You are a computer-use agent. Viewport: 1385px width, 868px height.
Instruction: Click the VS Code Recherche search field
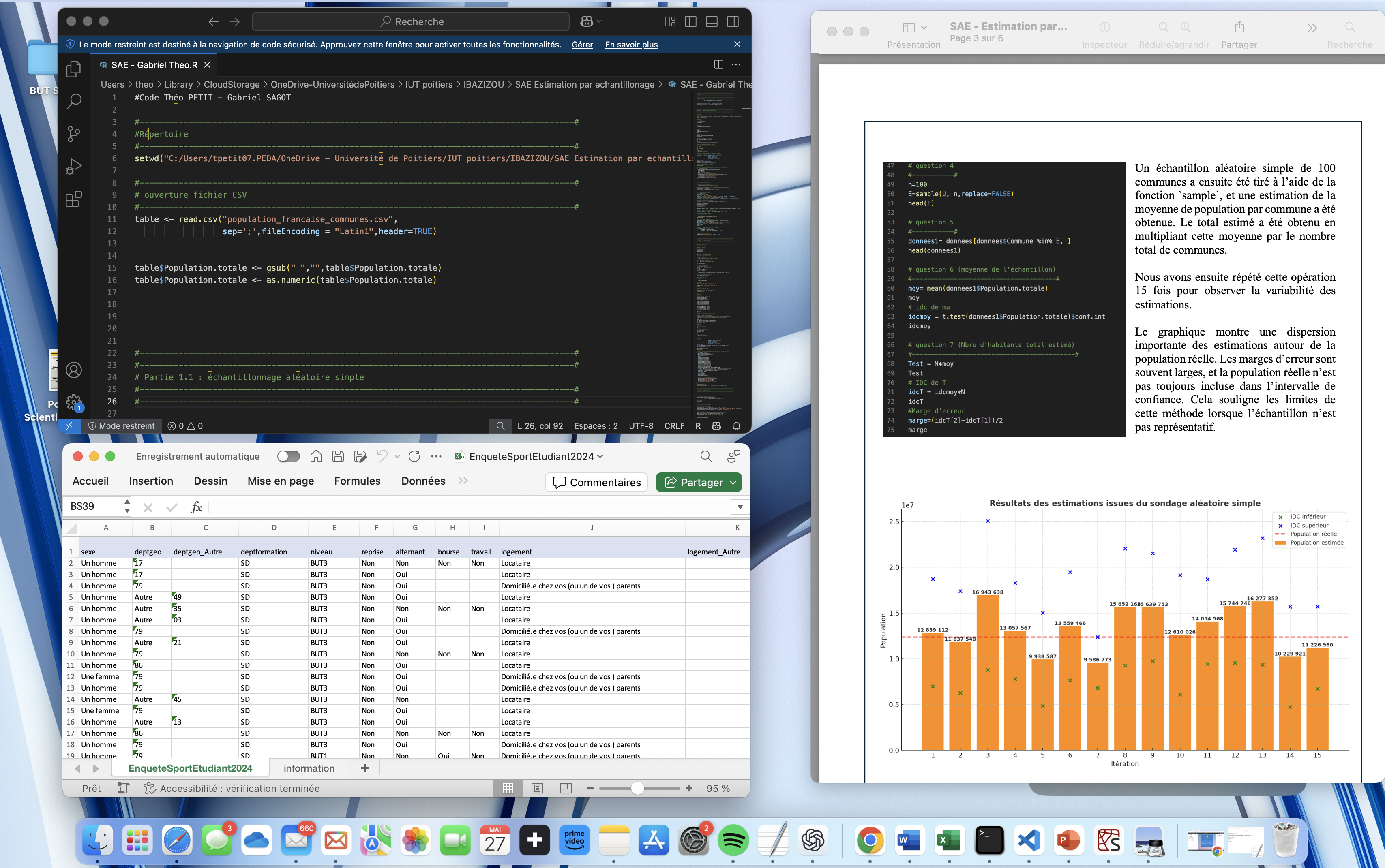411,21
